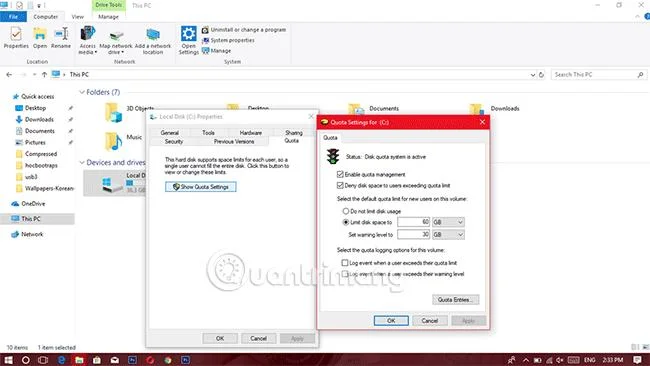This screenshot has width=650, height=366.
Task: Click the Search This PC box
Action: 599,75
